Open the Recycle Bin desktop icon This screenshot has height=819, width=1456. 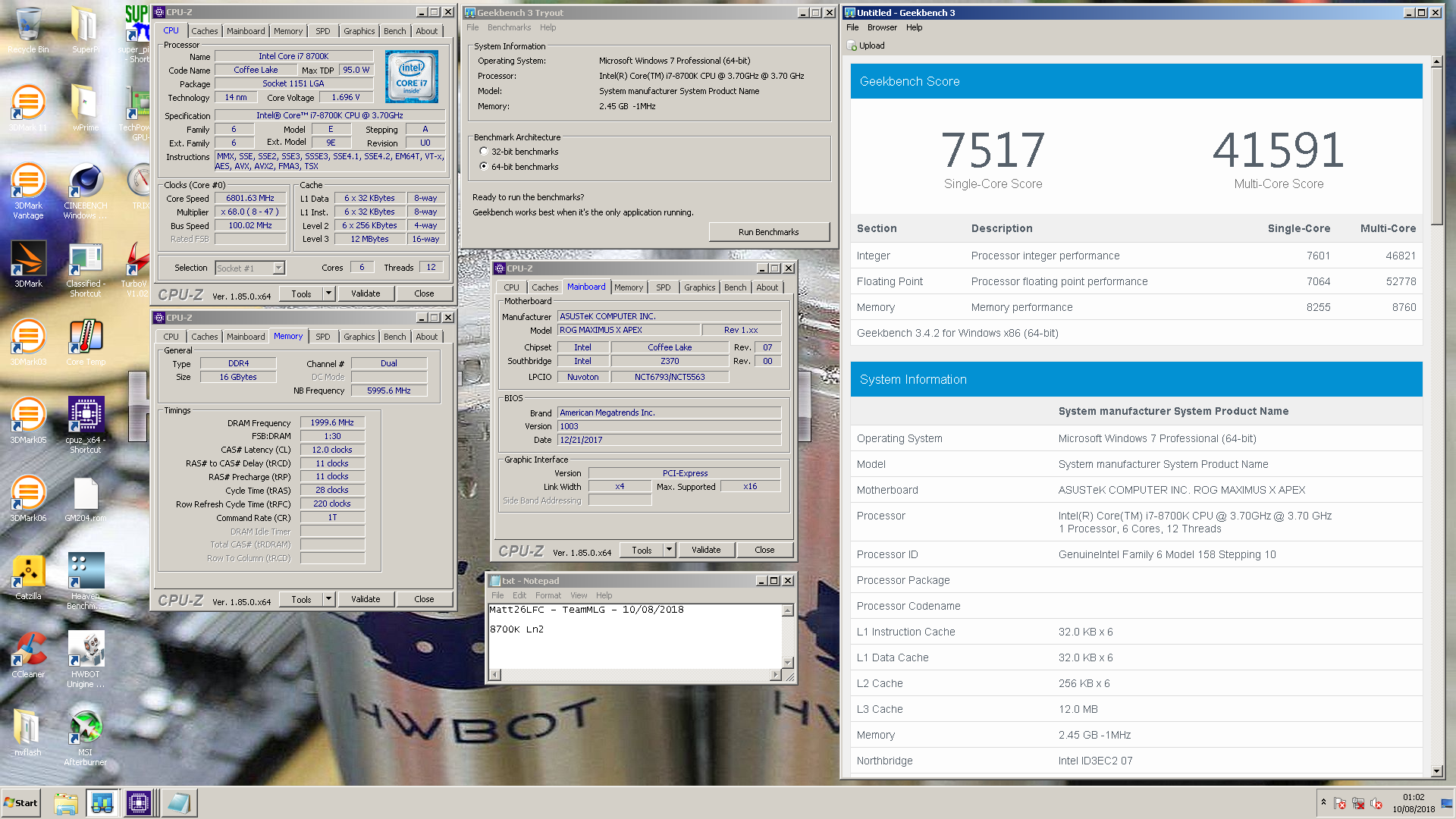pos(28,30)
